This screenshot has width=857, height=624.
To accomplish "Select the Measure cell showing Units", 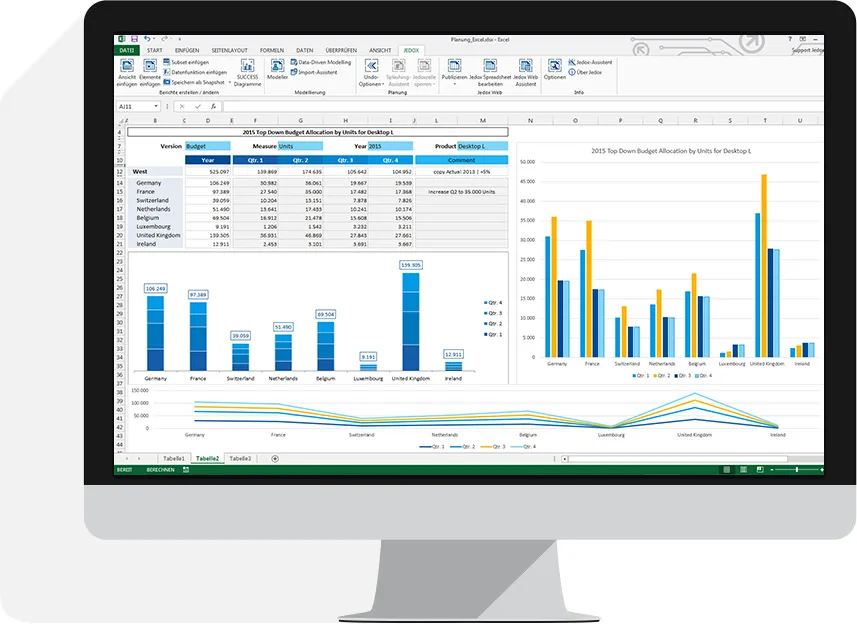I will pos(301,146).
